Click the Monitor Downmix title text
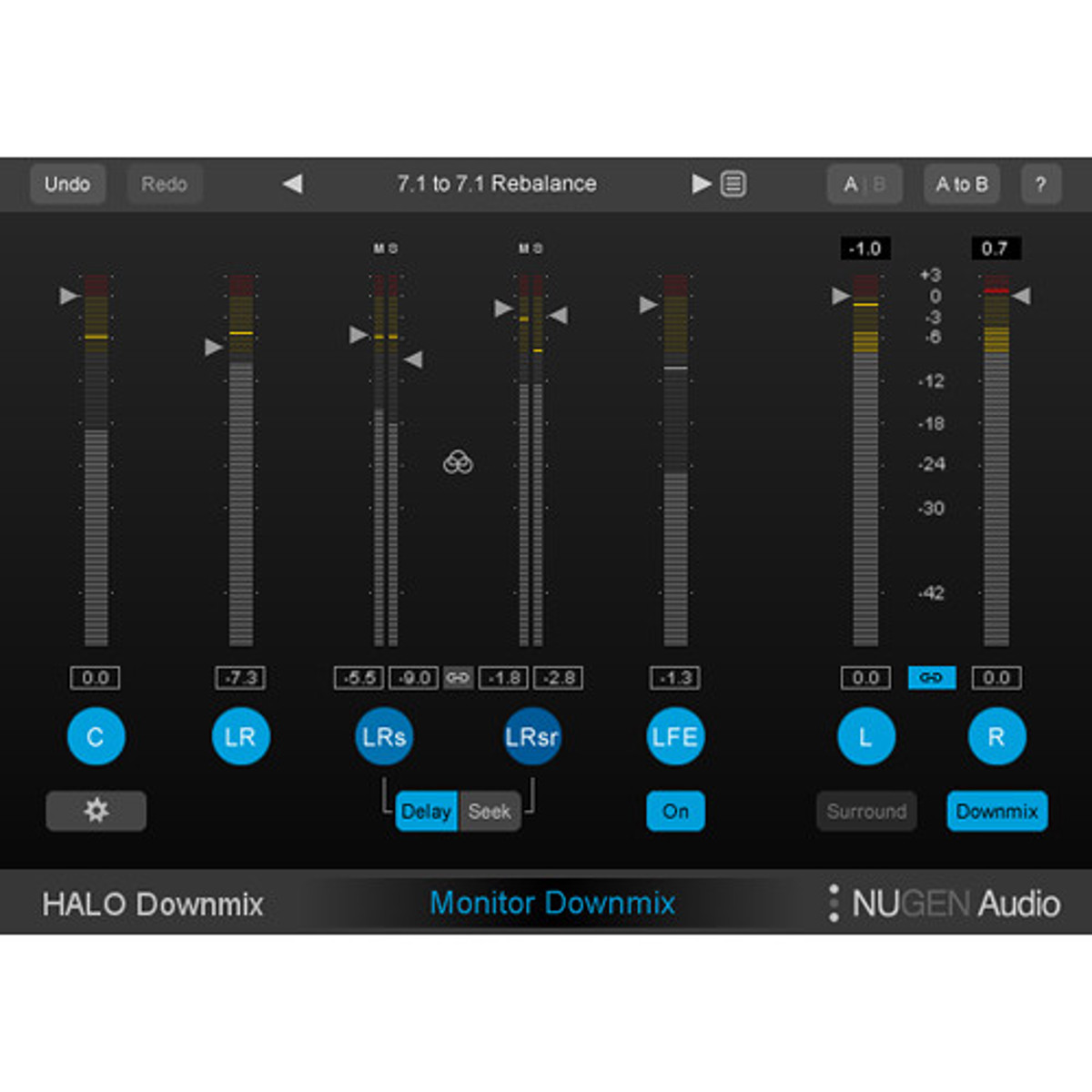Screen dimensions: 1092x1092 pos(552,903)
